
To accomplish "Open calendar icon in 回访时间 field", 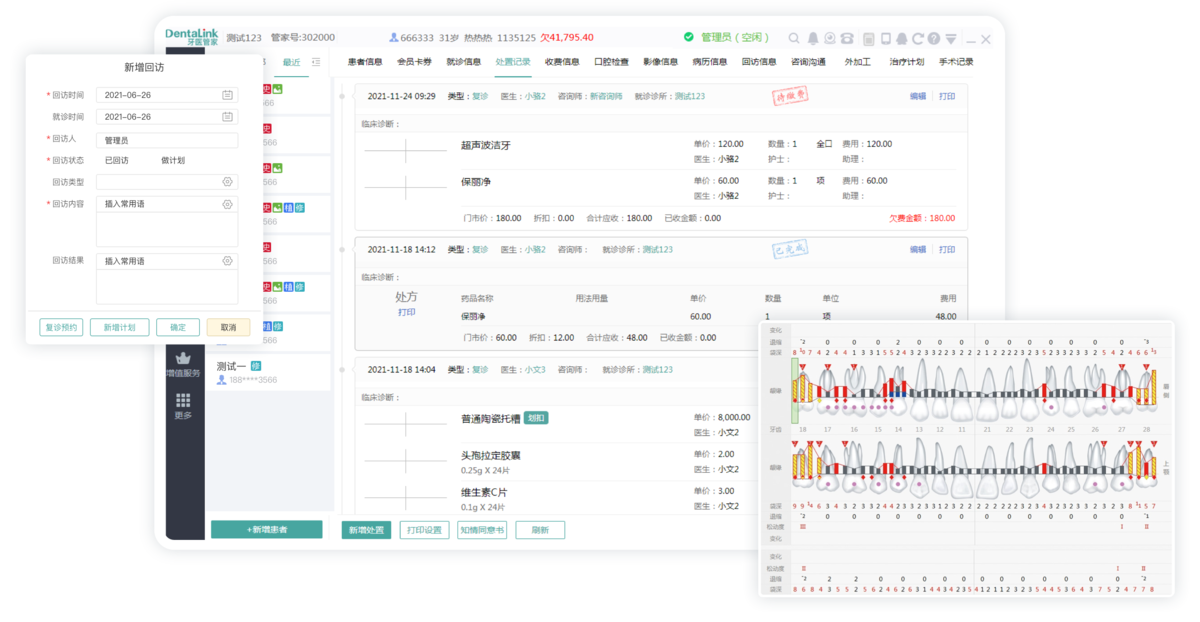I will pyautogui.click(x=227, y=95).
